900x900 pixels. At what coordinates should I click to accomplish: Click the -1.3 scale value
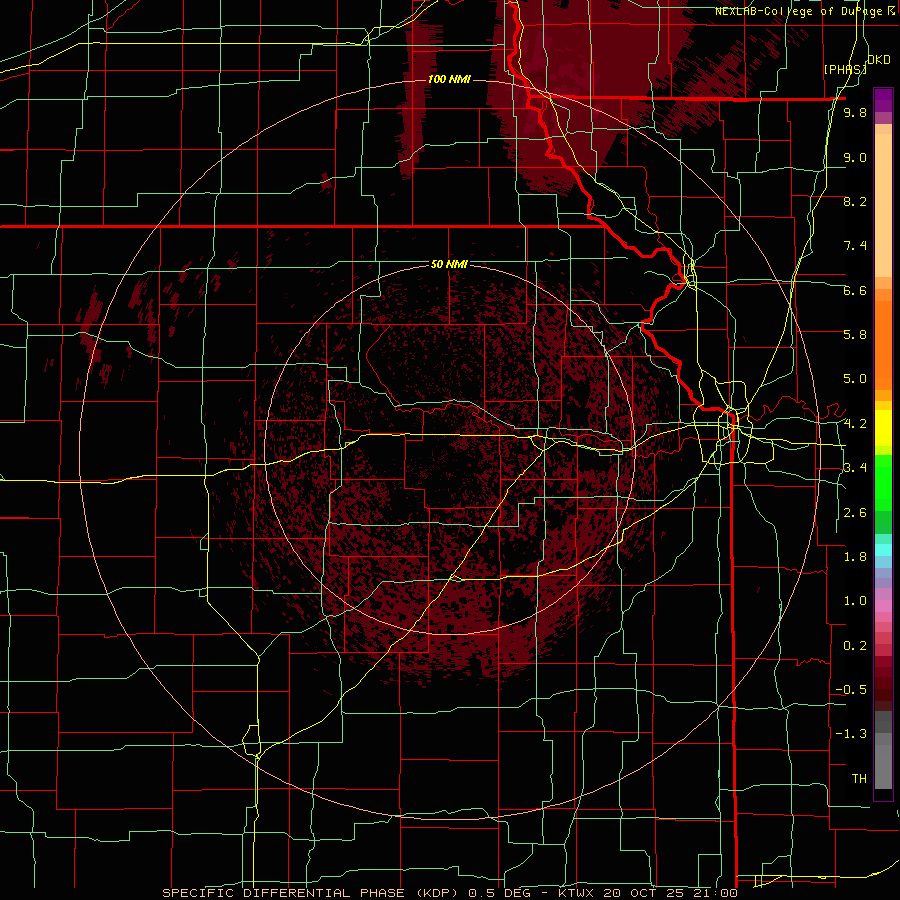tap(851, 734)
